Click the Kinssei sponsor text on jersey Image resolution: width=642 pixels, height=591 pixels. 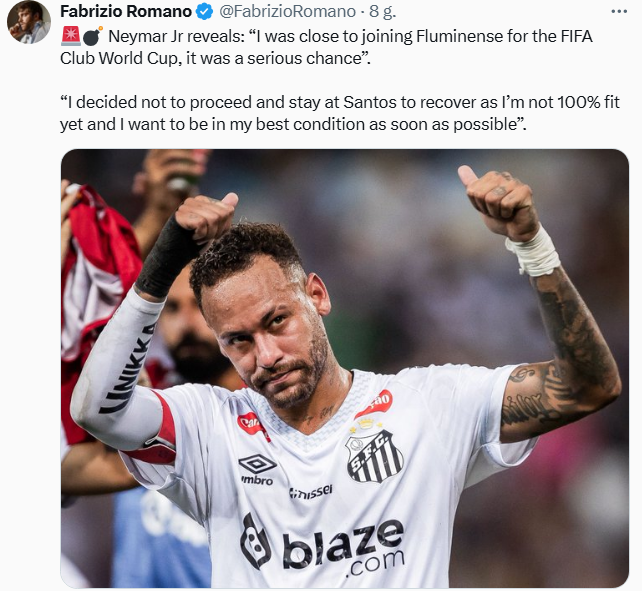point(311,491)
